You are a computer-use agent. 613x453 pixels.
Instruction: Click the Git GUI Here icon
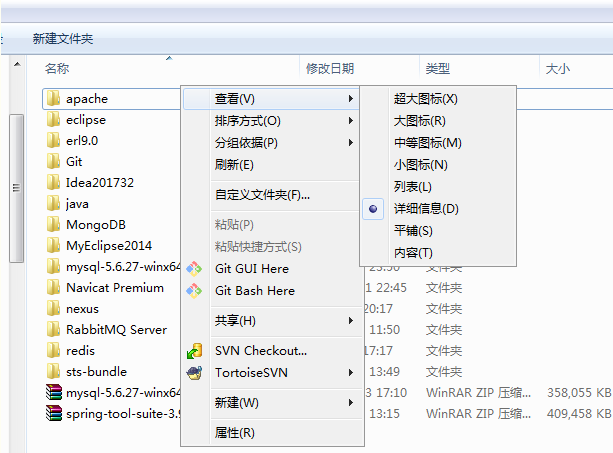pos(194,268)
